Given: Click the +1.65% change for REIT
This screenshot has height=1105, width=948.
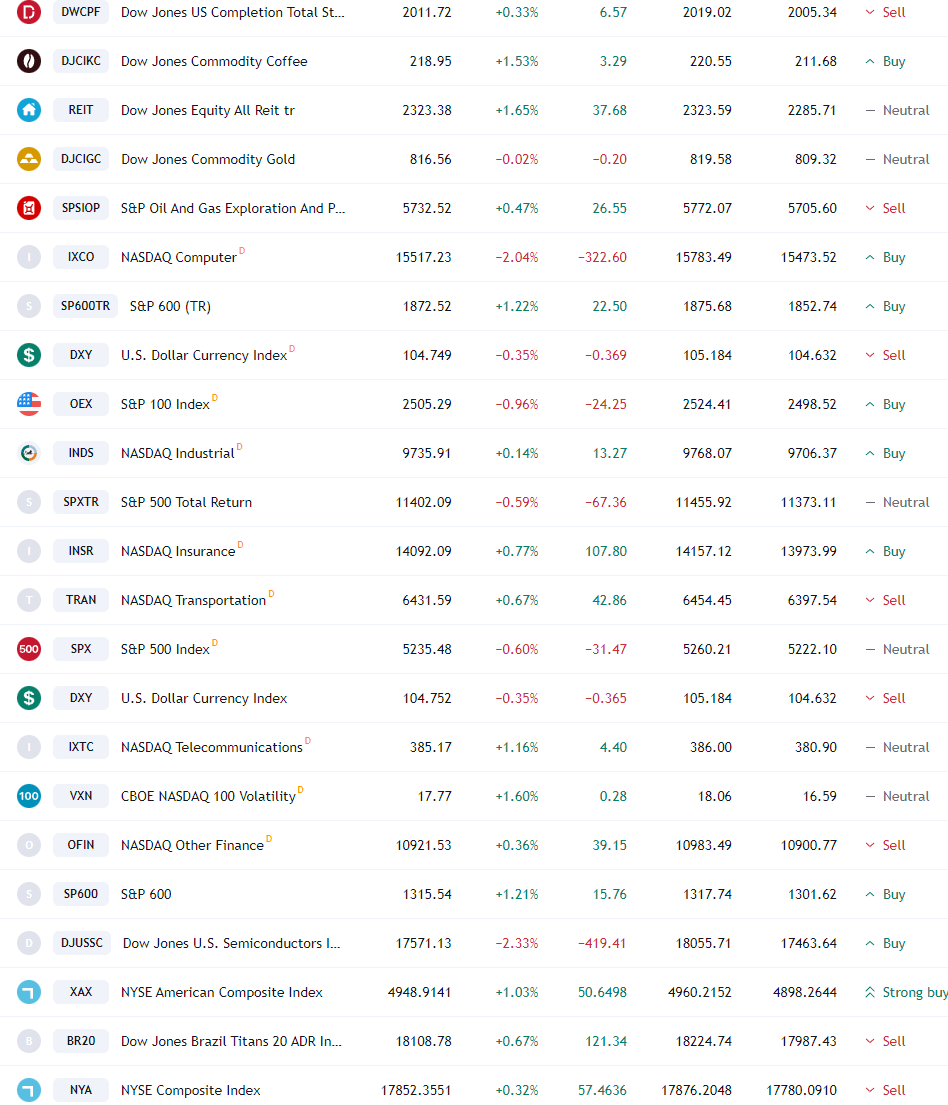Looking at the screenshot, I should [x=517, y=111].
